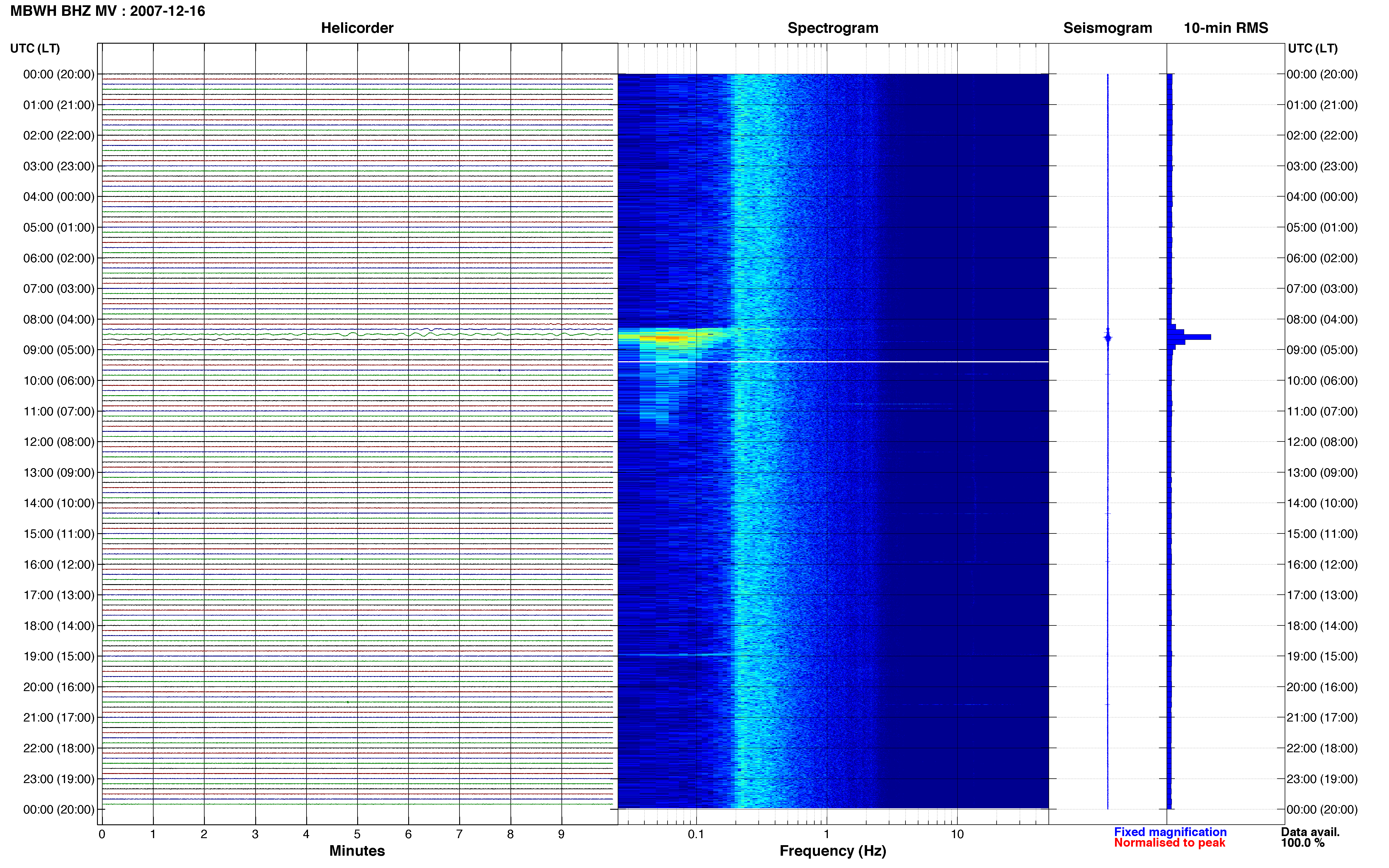This screenshot has width=1389, height=868.
Task: Click the Normalised to peak legend text
Action: (x=1169, y=843)
